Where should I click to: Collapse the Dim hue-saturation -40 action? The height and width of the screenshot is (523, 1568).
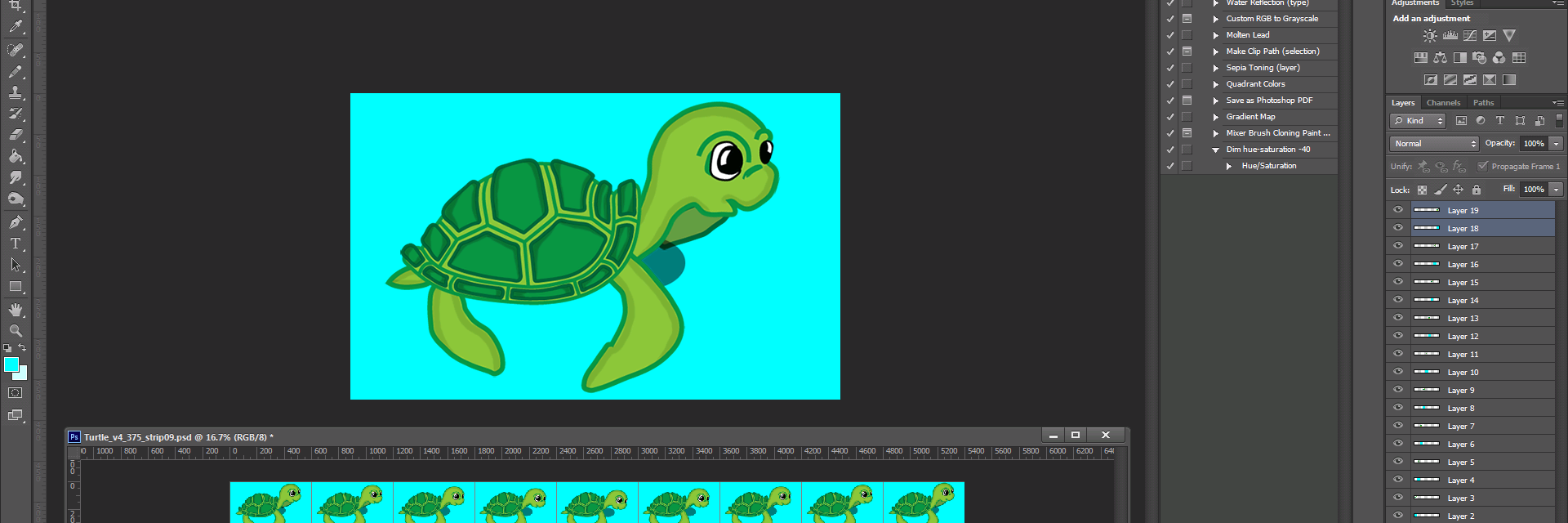point(1216,150)
